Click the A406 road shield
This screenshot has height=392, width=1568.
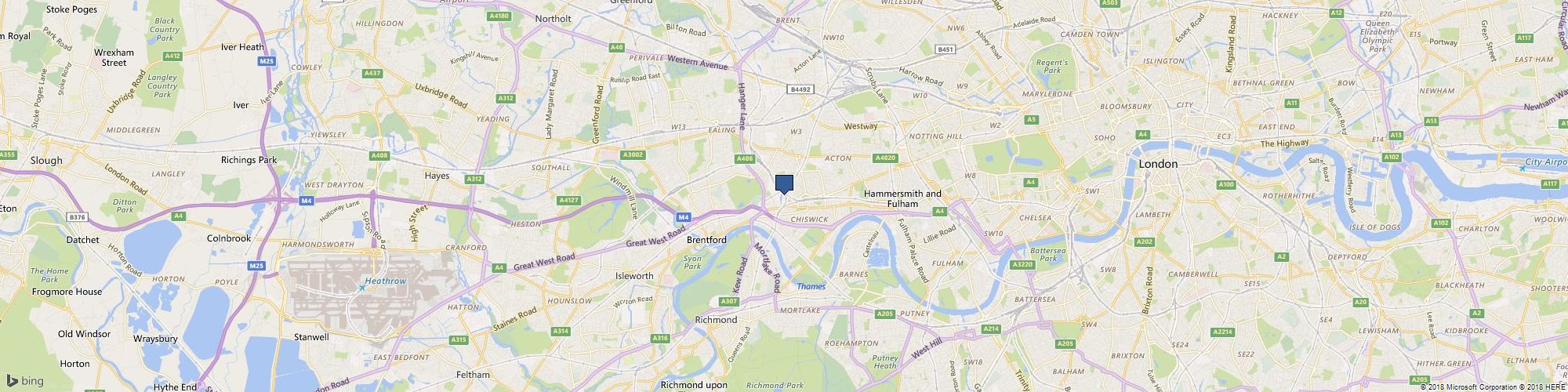746,159
